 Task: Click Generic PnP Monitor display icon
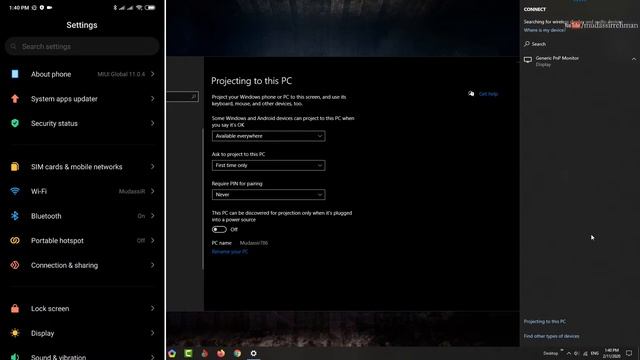(528, 60)
